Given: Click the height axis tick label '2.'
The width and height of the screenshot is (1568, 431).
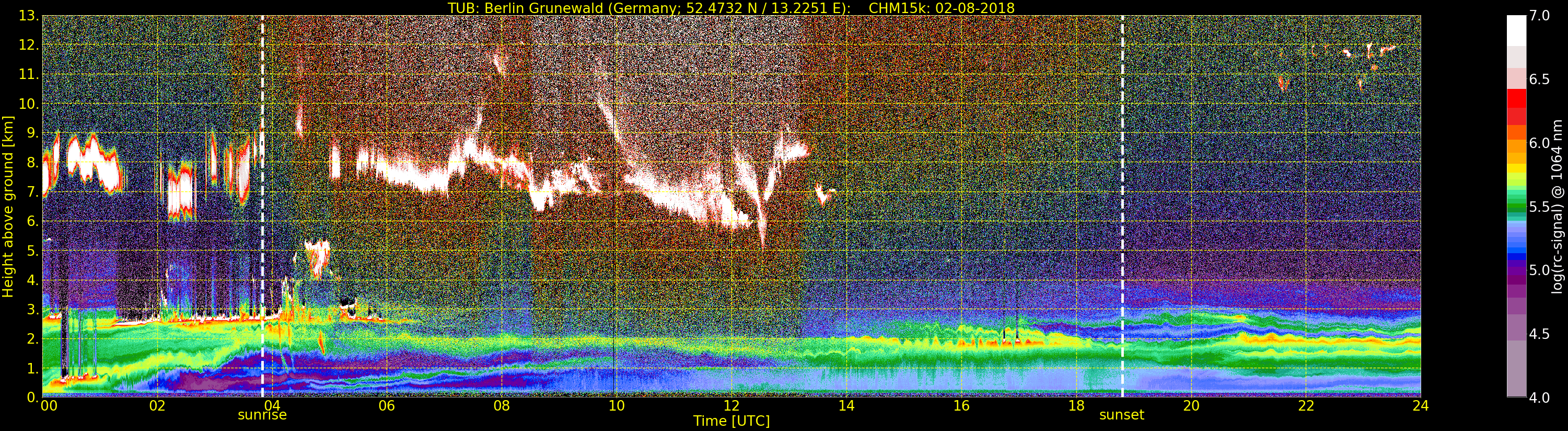Looking at the screenshot, I should click(33, 338).
